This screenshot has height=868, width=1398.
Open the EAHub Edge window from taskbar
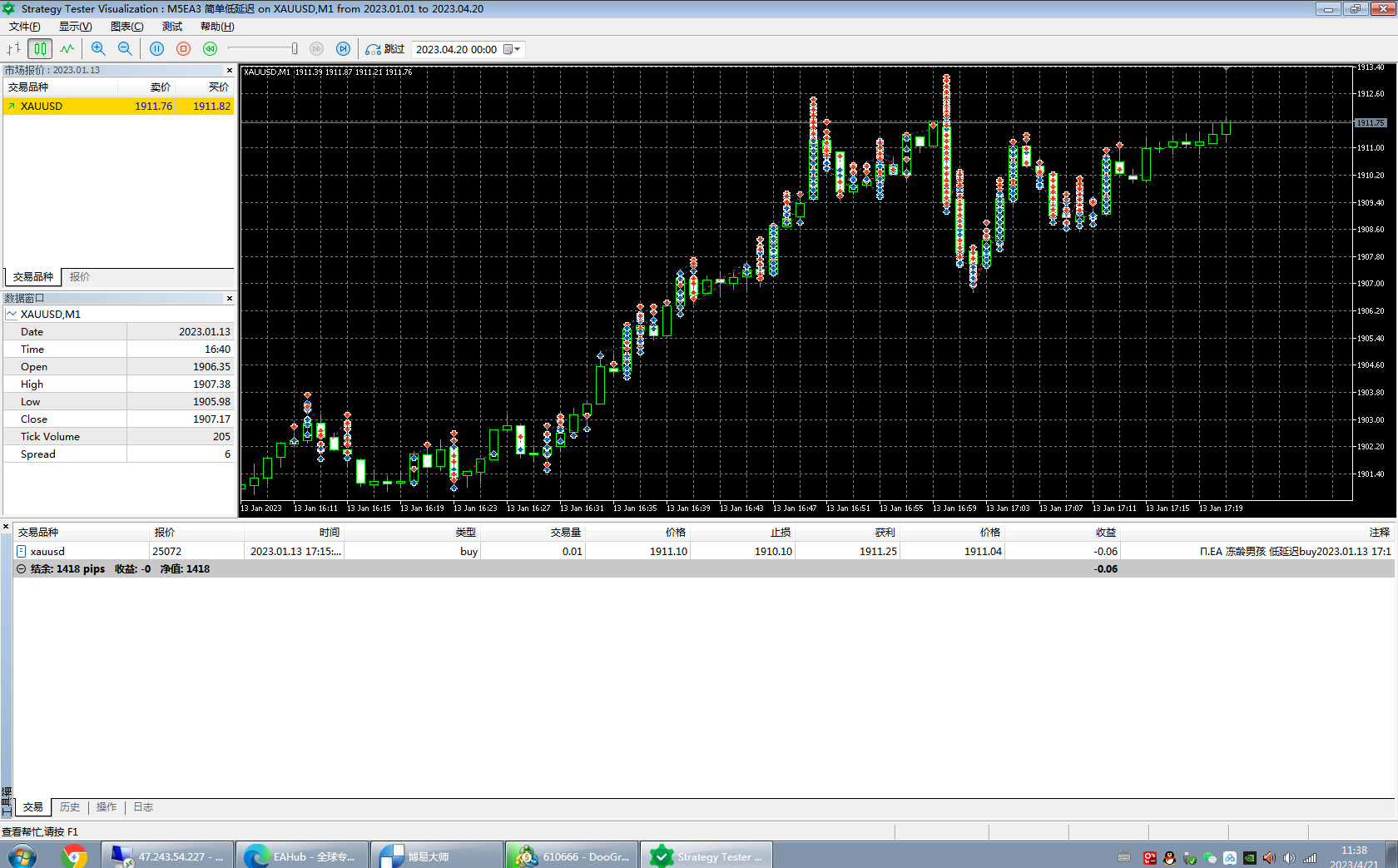pos(302,856)
